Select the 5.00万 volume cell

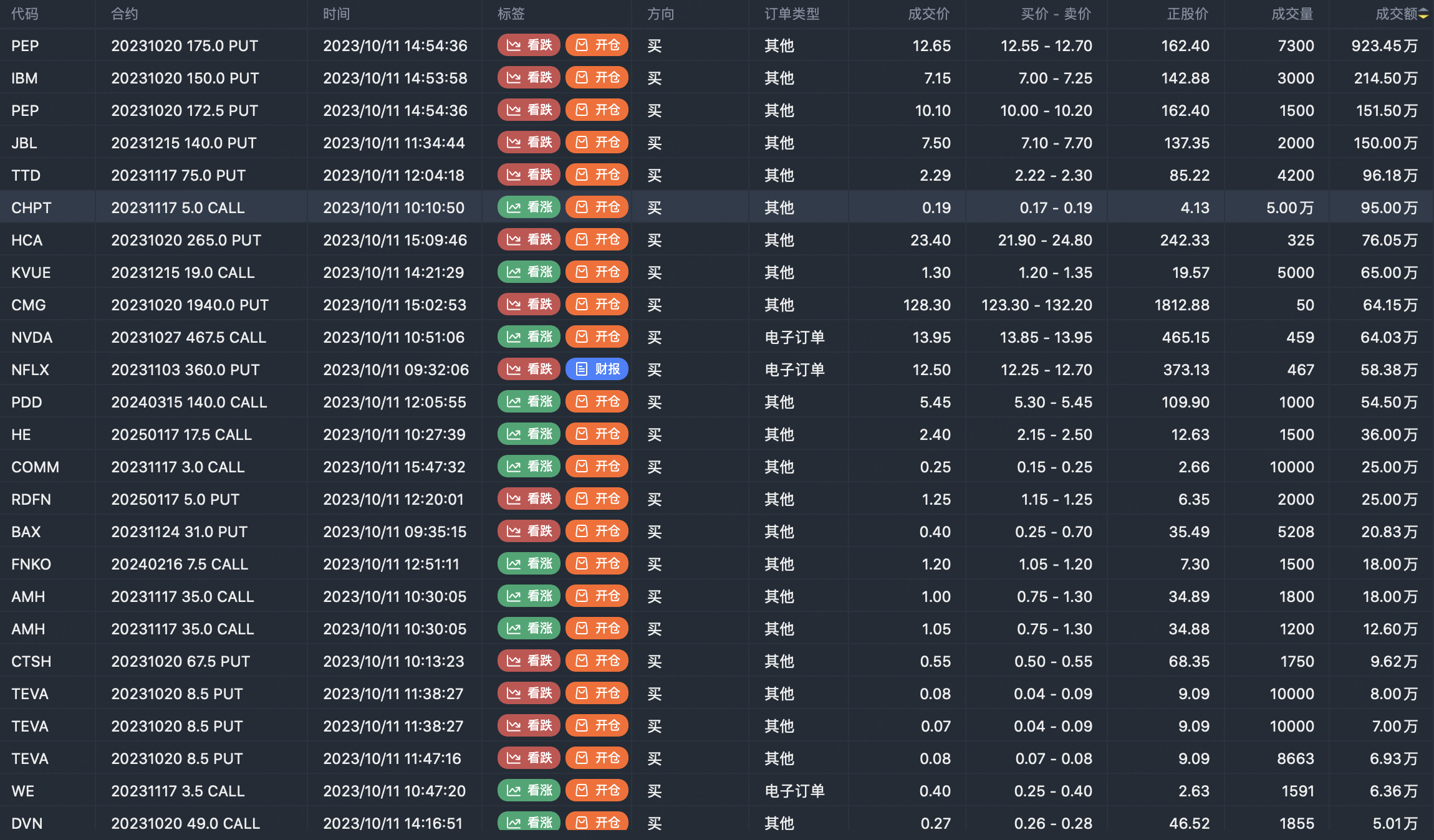1290,208
